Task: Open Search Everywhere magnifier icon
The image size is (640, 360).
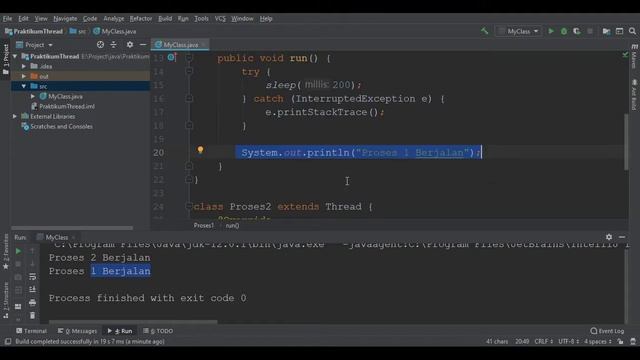Action: 632,31
